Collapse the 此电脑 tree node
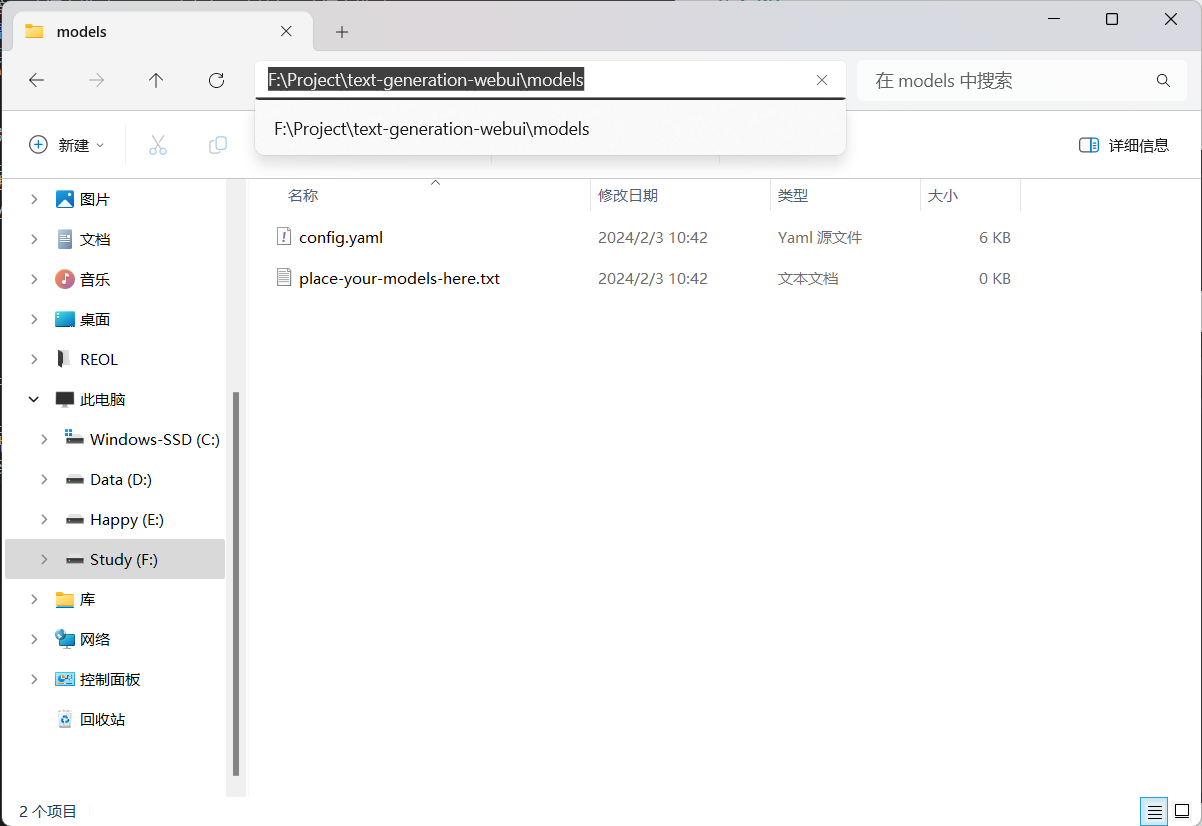 [34, 400]
